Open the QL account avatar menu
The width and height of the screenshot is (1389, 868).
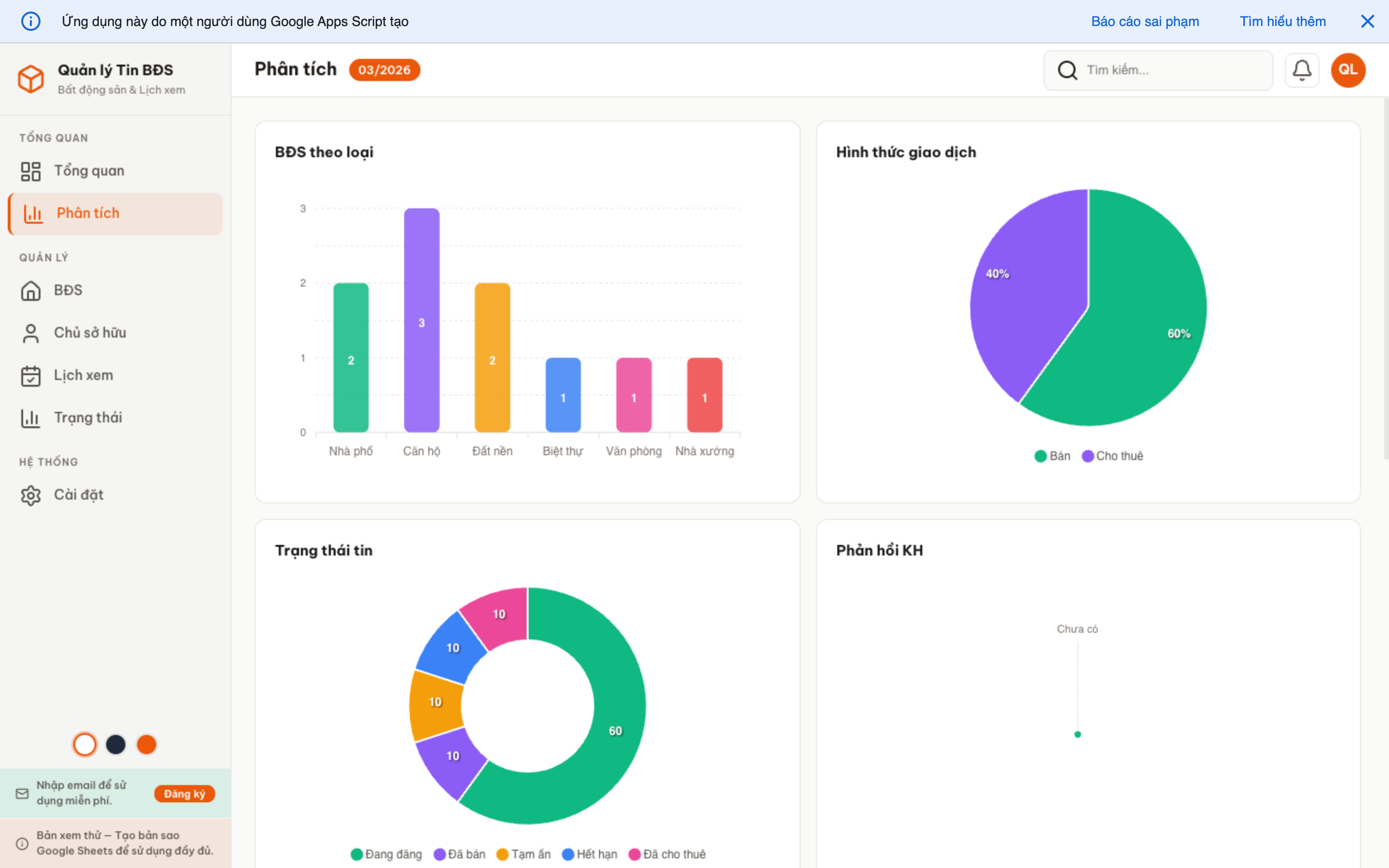coord(1348,69)
